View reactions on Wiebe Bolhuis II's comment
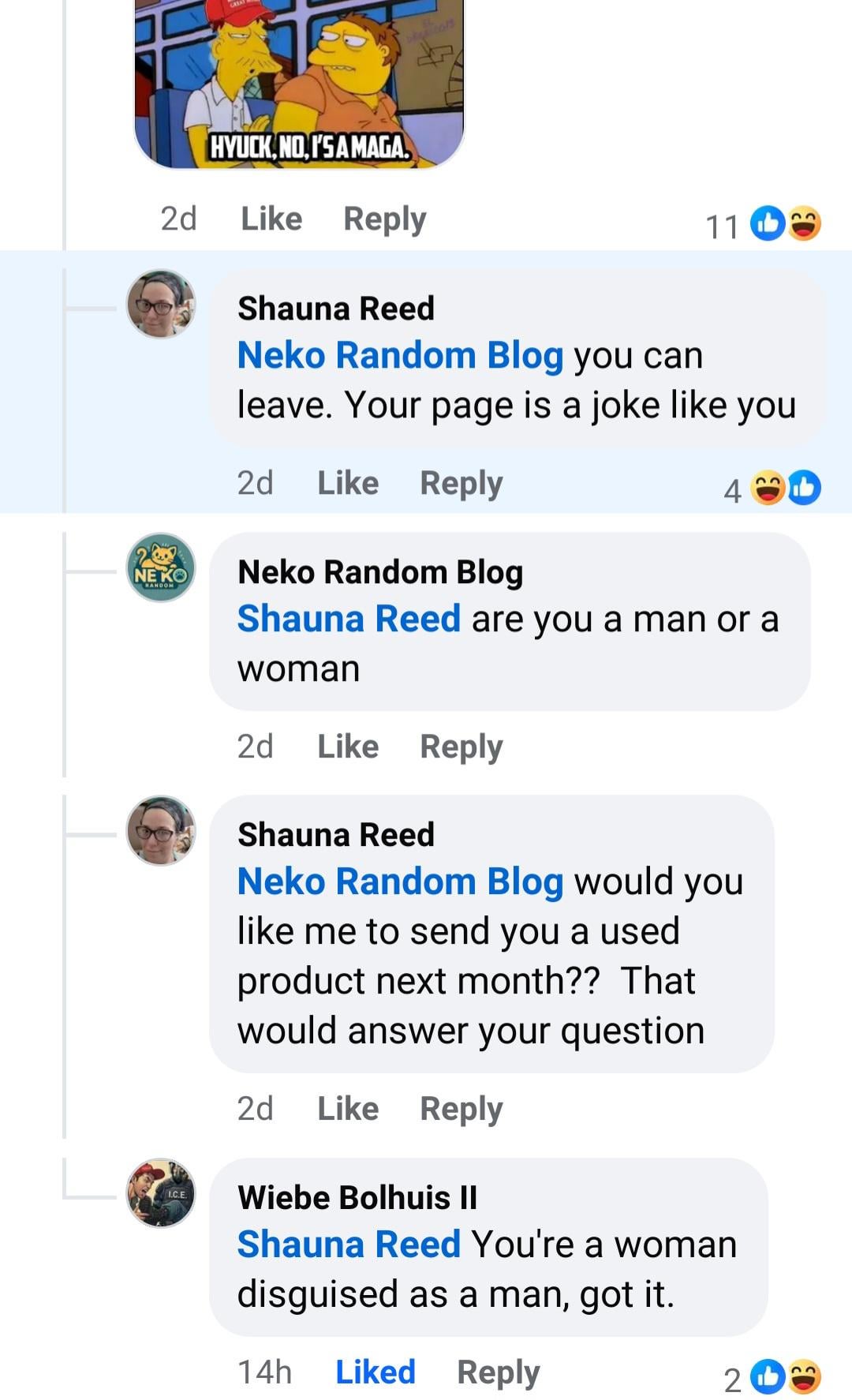Viewport: 852px width, 1400px height. pos(784,1377)
